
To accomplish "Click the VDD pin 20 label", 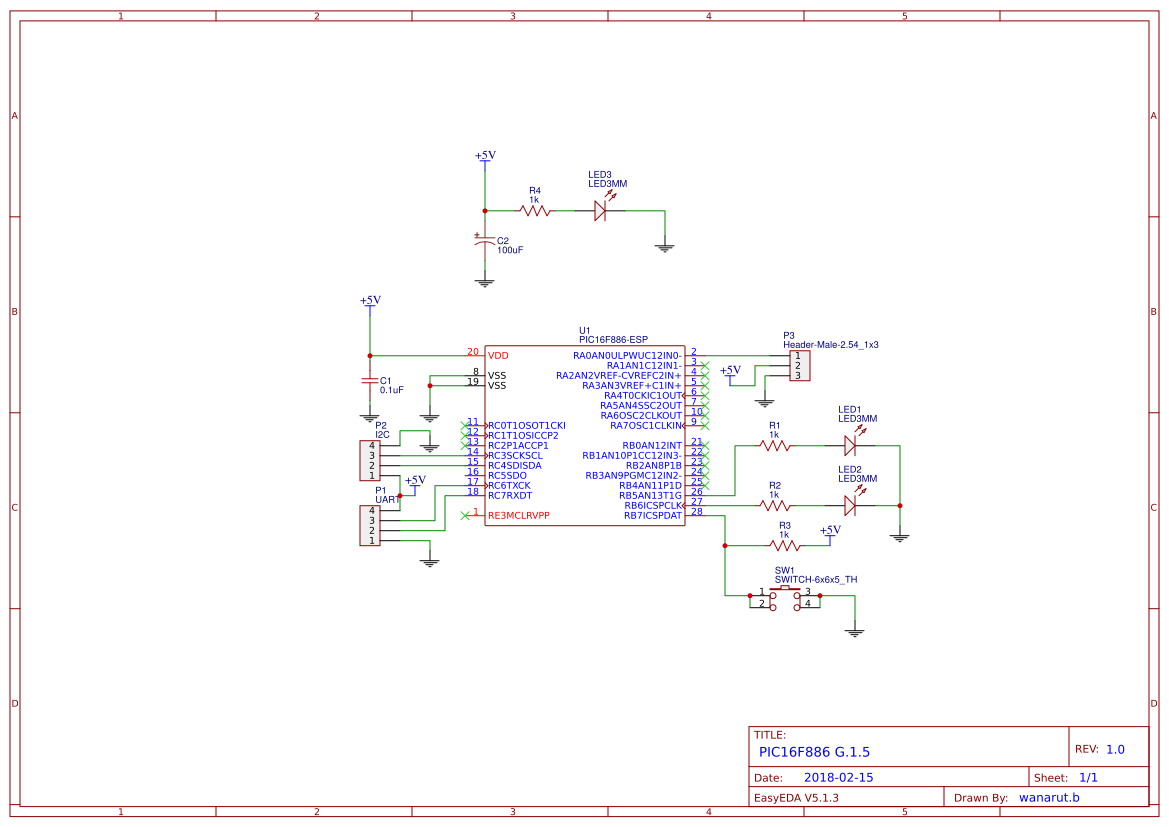I will coord(498,356).
